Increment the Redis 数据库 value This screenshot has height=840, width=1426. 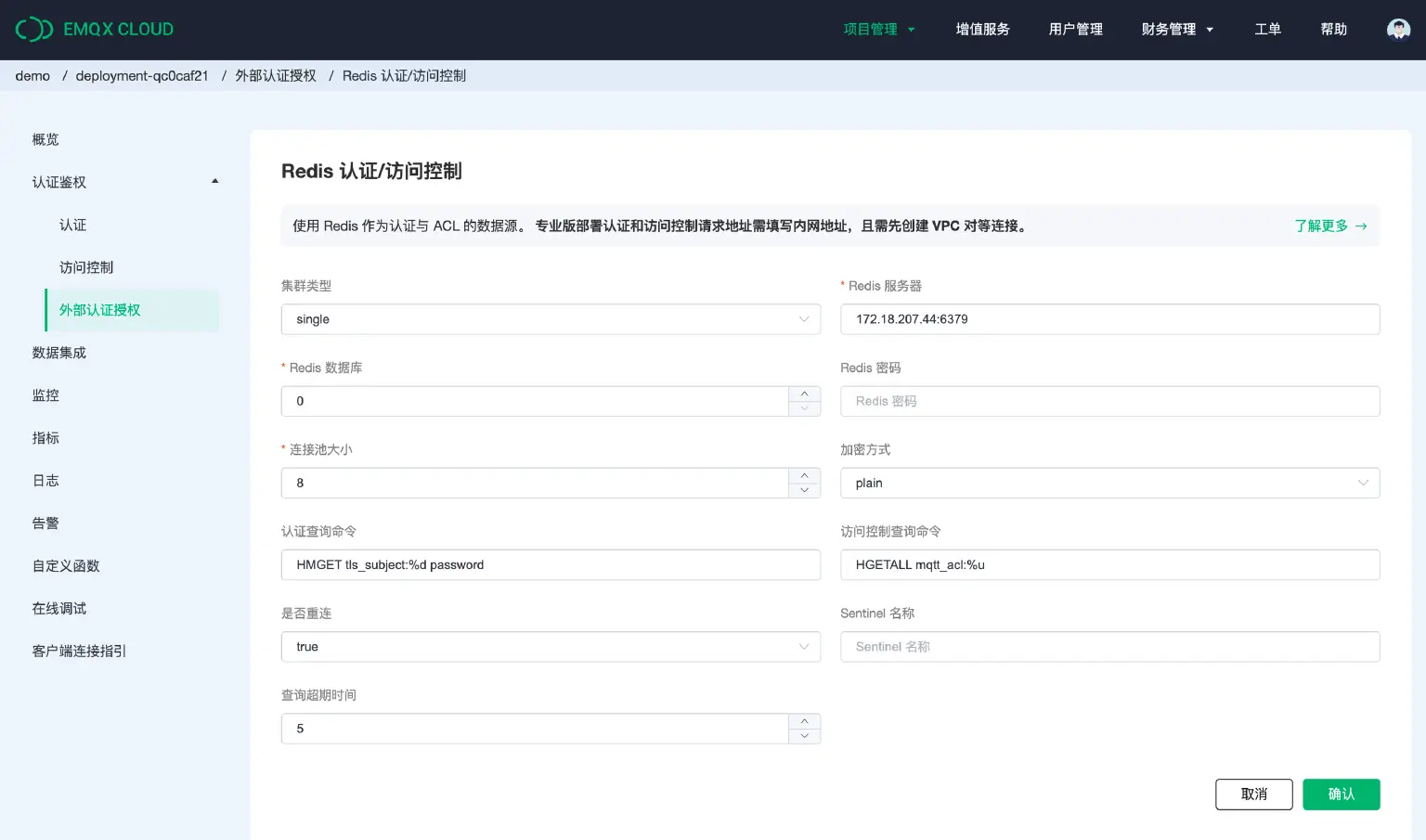pyautogui.click(x=804, y=394)
